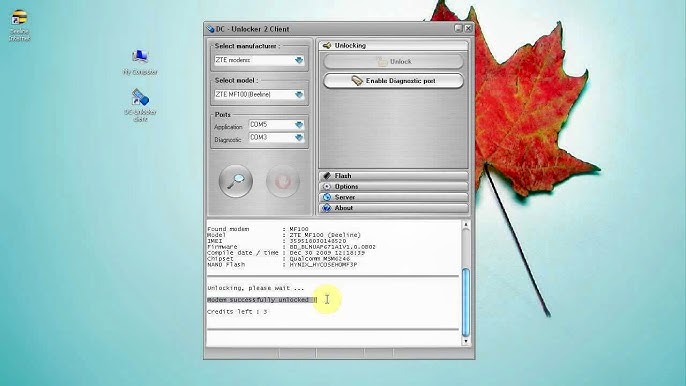Viewport: 686px width, 386px height.
Task: Open the Select model dropdown arrow
Action: point(299,94)
